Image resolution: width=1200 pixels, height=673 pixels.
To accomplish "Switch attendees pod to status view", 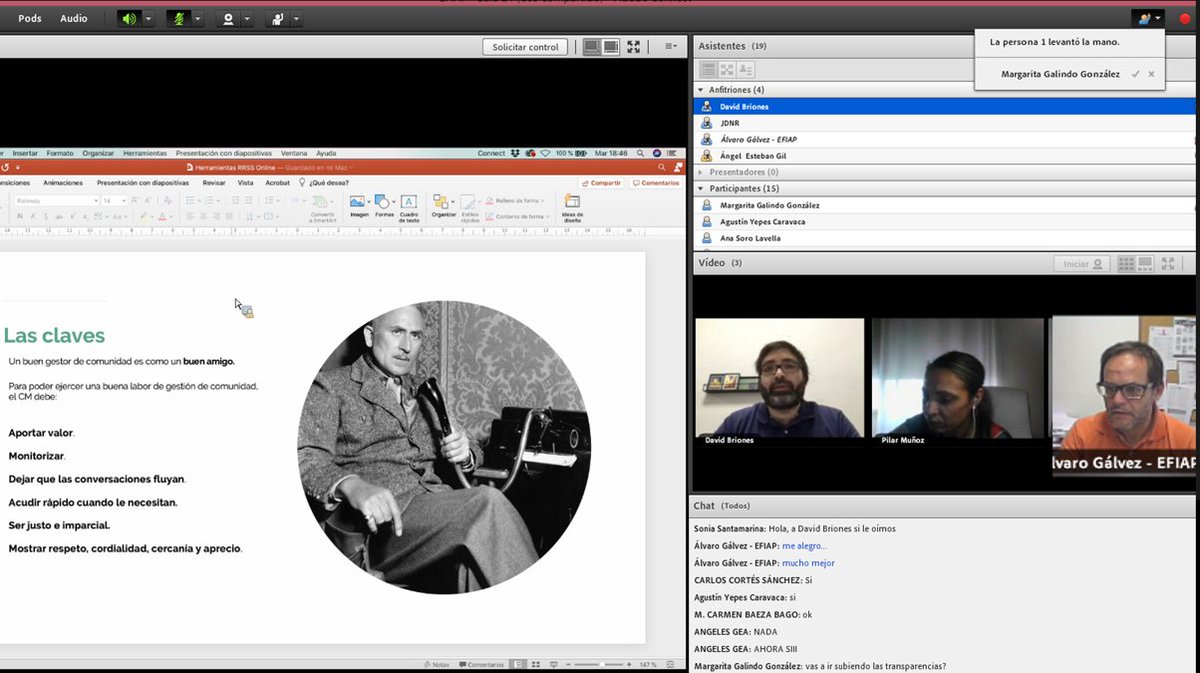I will click(746, 70).
